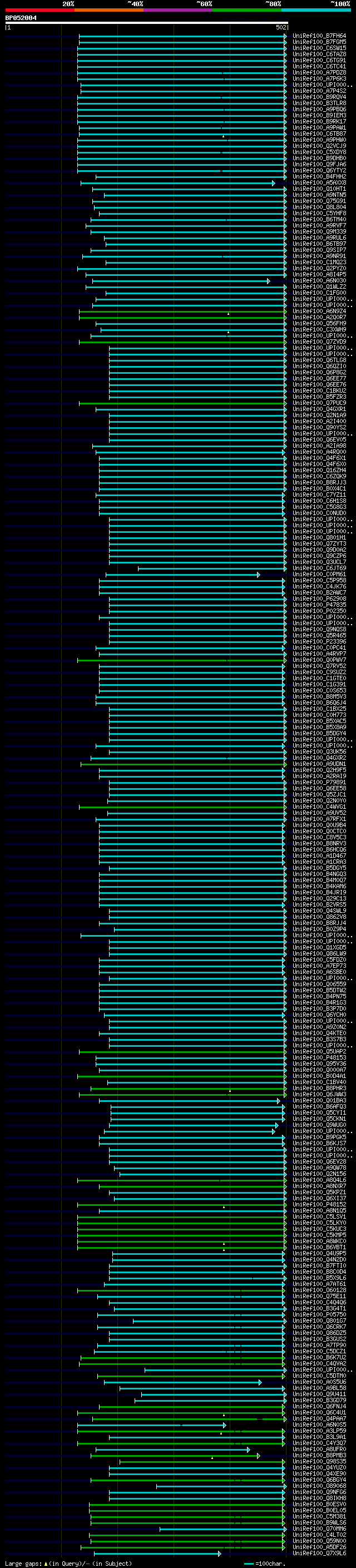Select the UniRef100_Q3UK56 hit
The image size is (356, 1568).
pyautogui.click(x=319, y=752)
